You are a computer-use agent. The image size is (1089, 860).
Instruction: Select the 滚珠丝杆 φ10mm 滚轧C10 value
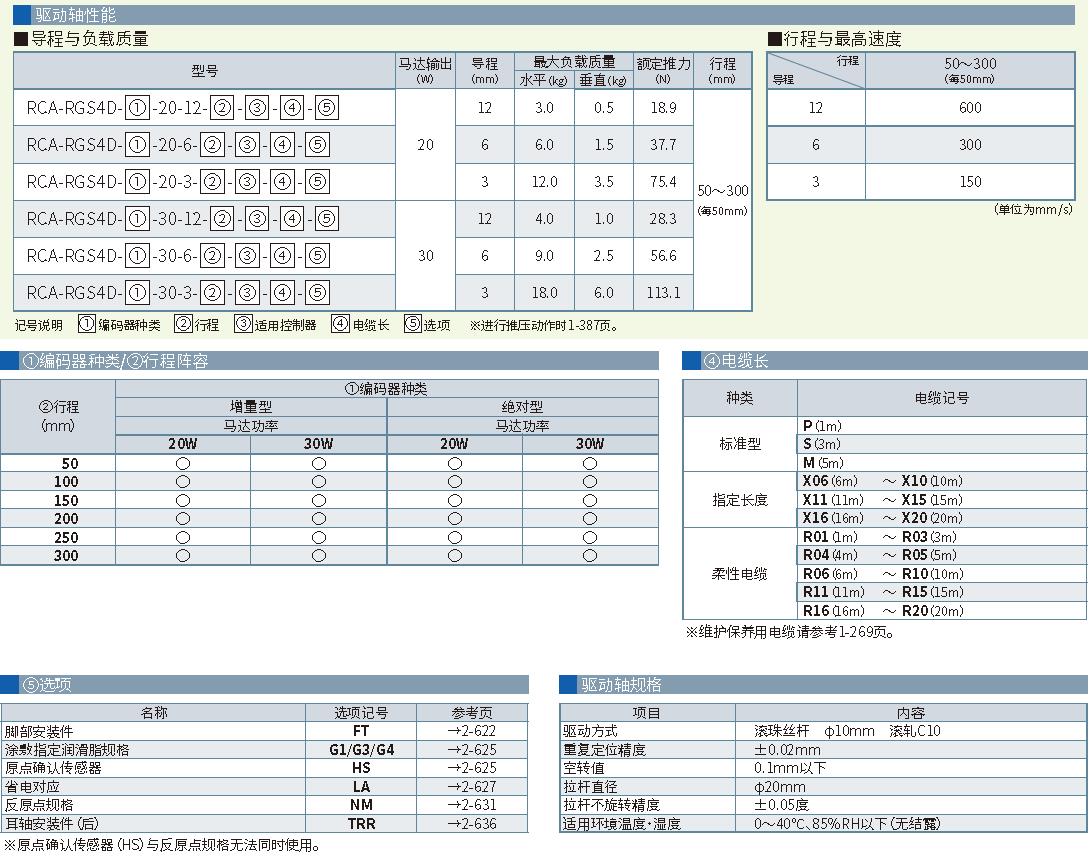(847, 731)
